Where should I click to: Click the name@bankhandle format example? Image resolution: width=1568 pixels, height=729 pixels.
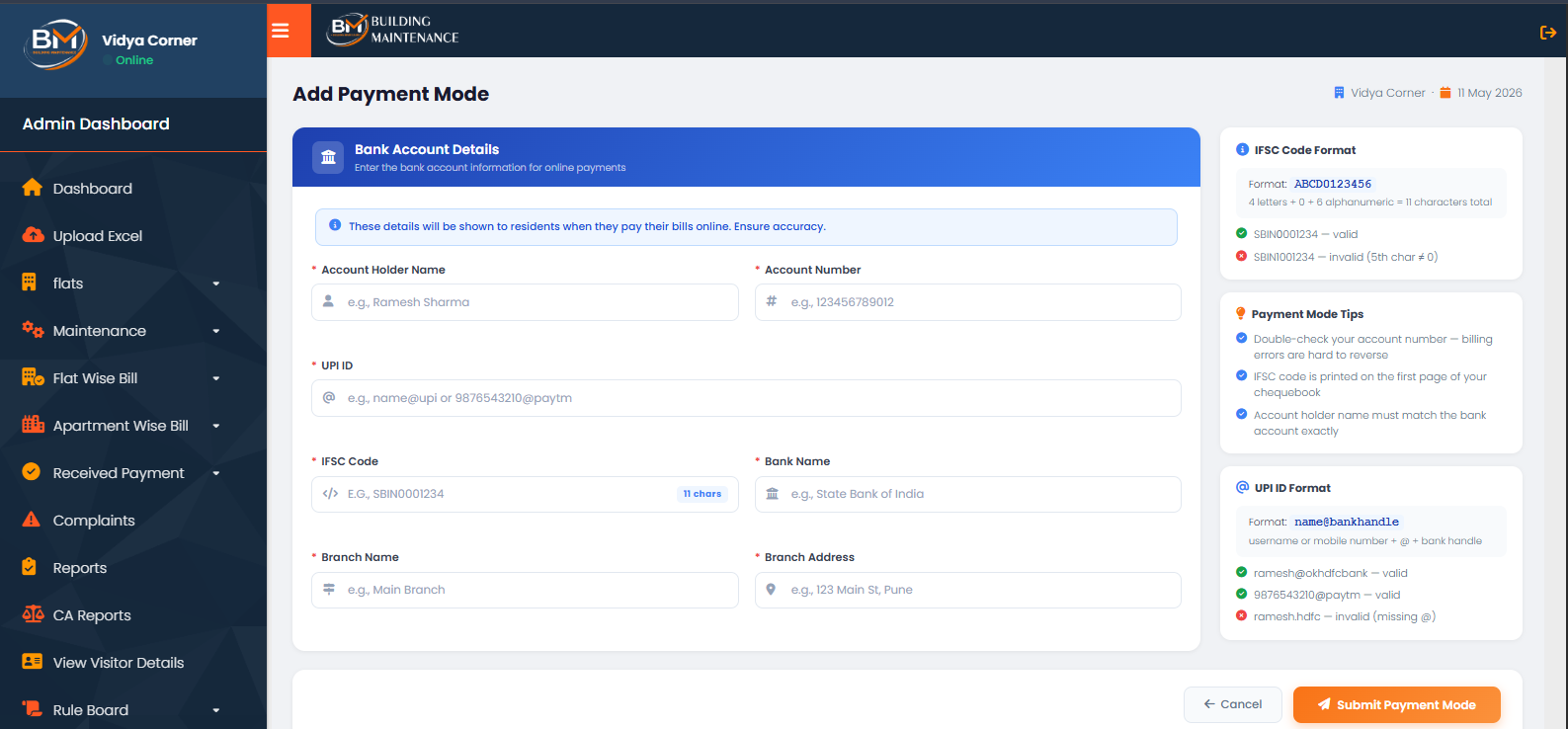tap(1347, 522)
